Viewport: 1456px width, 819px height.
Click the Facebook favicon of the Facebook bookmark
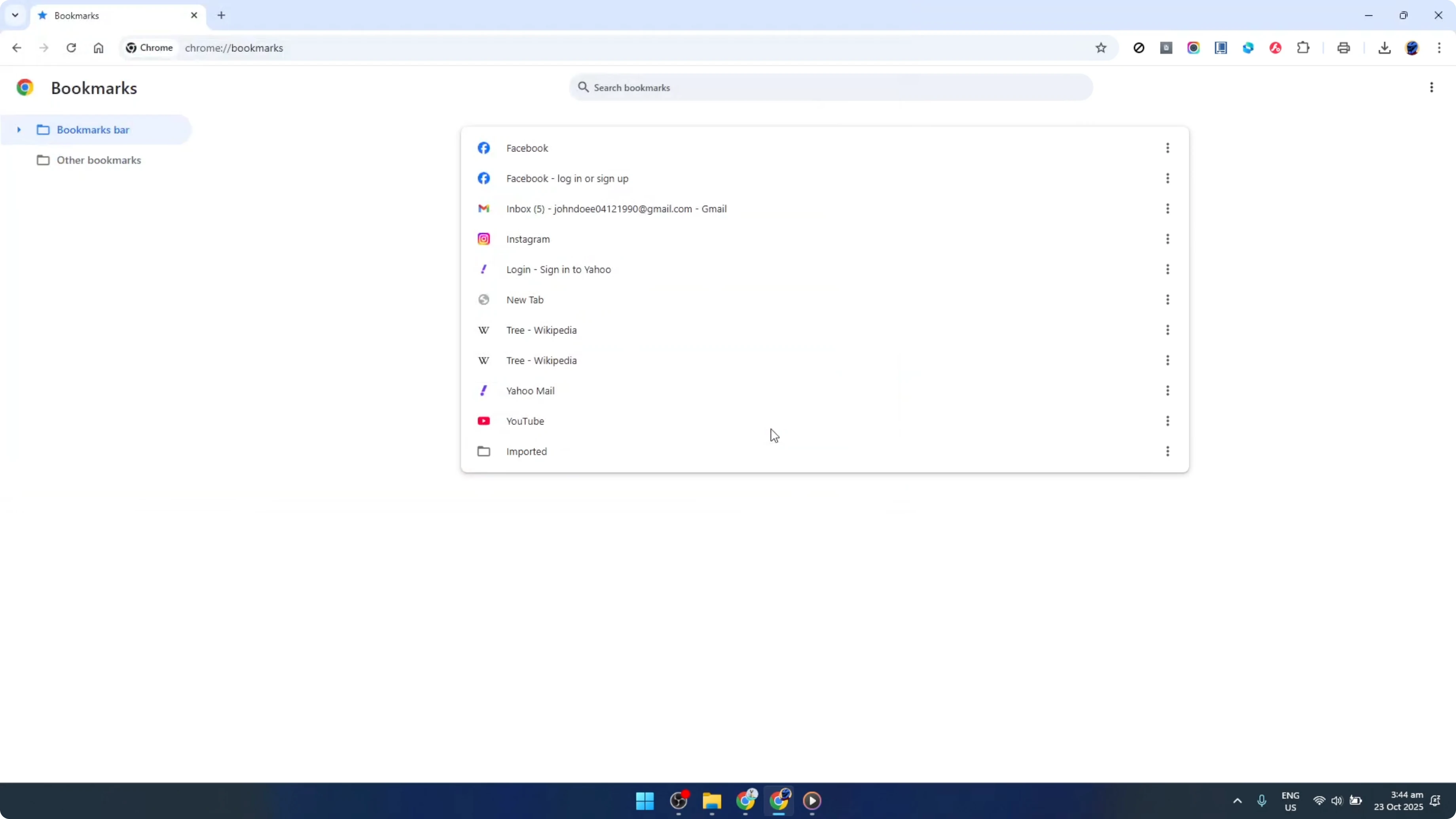483,148
